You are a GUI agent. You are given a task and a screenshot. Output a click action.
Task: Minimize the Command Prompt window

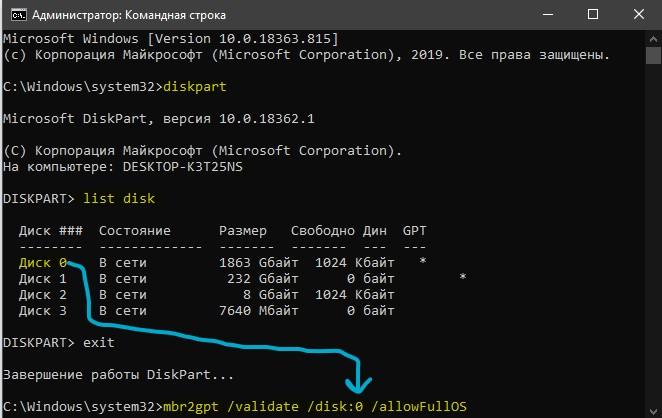[x=548, y=15]
